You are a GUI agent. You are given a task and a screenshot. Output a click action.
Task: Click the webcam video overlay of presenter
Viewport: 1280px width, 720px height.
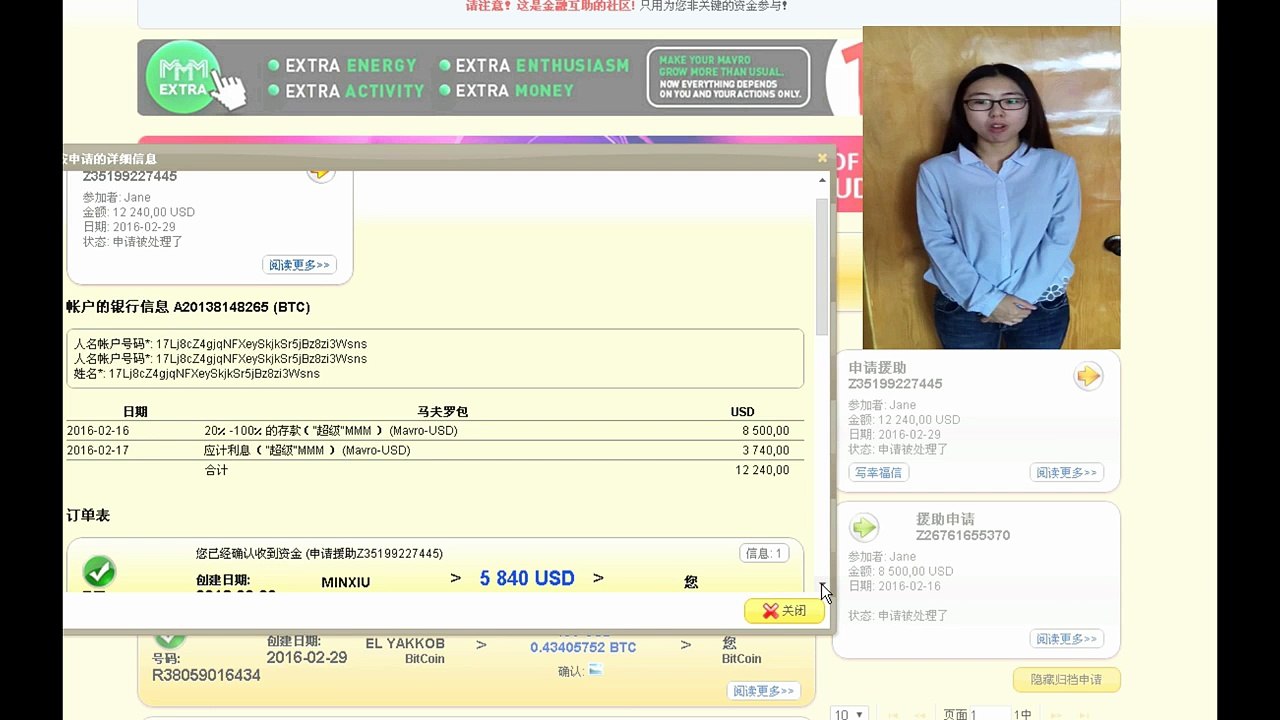click(991, 187)
